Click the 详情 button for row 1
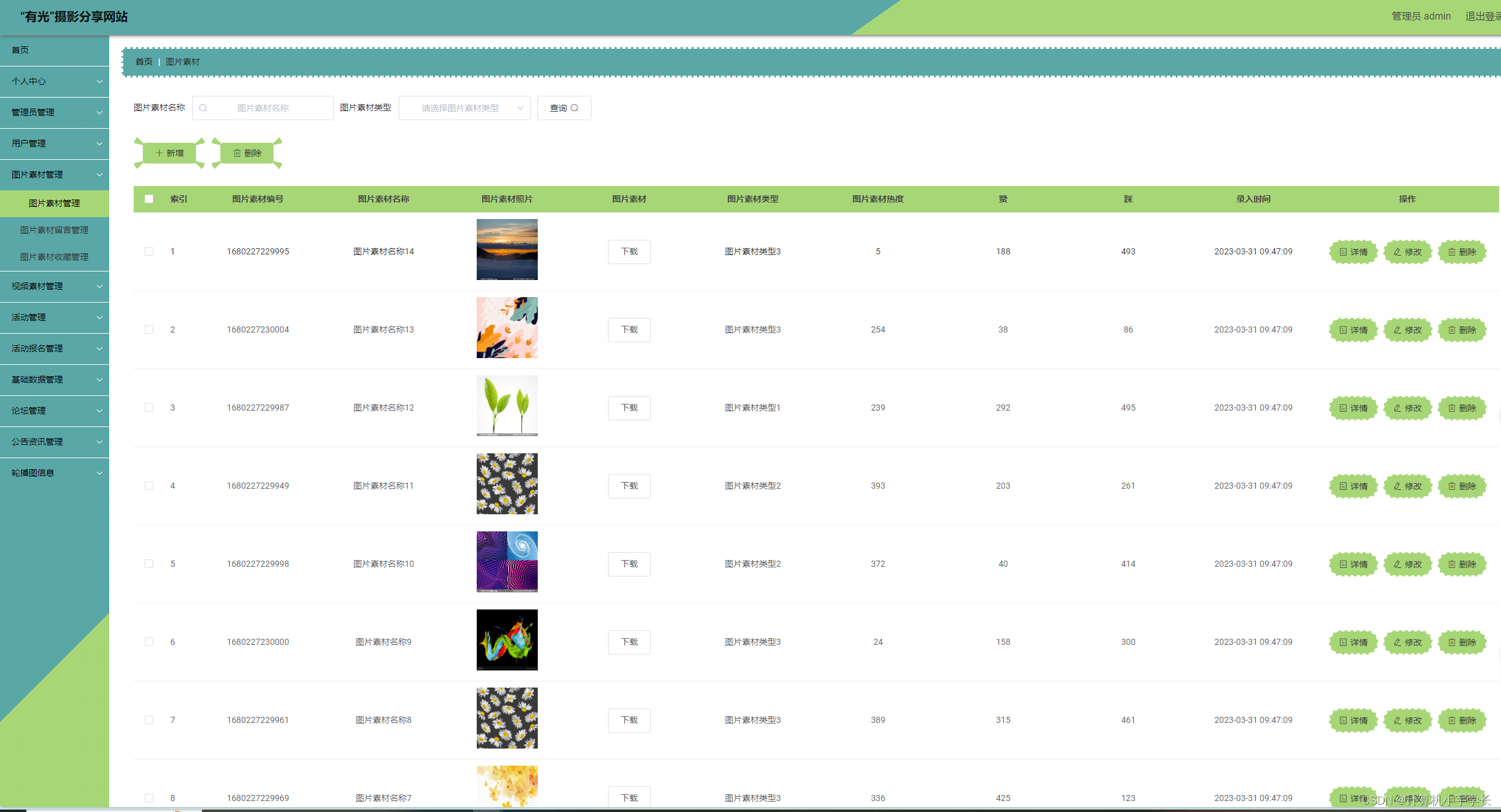Image resolution: width=1501 pixels, height=812 pixels. point(1353,252)
